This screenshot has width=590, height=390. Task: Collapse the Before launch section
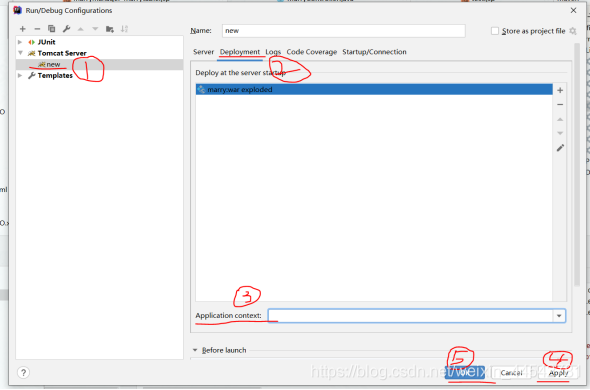195,350
